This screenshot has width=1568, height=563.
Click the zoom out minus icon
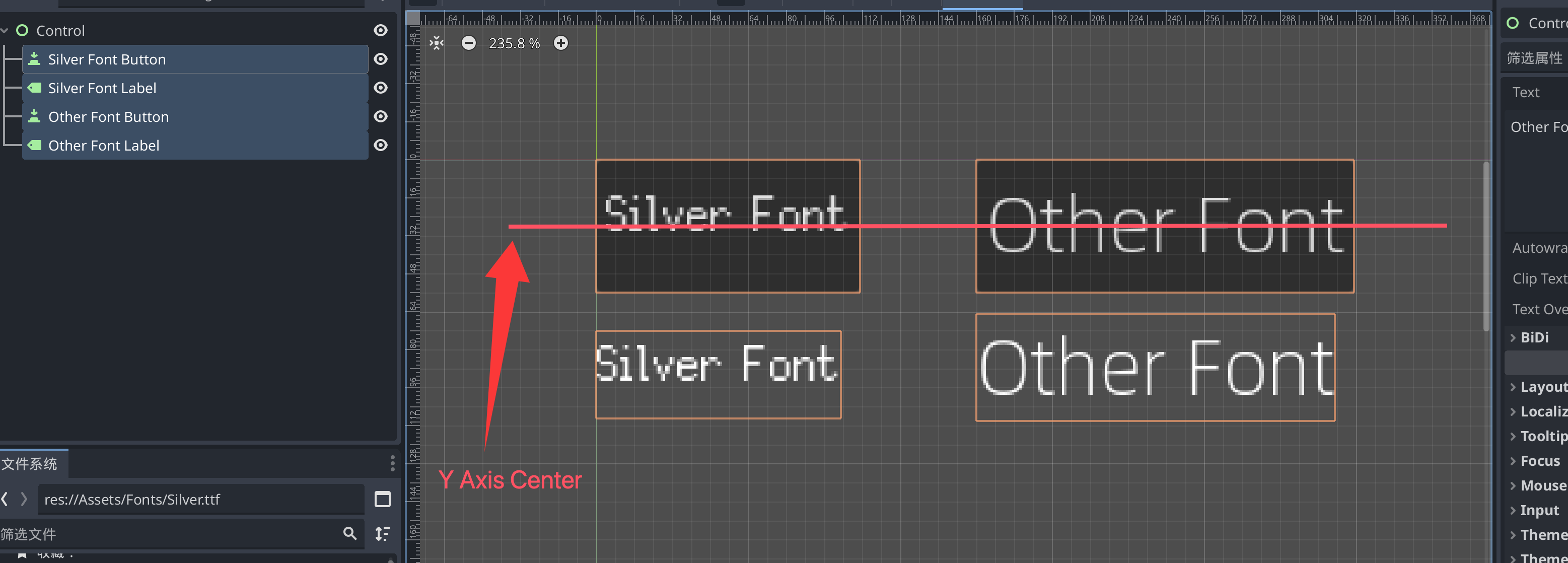point(468,43)
